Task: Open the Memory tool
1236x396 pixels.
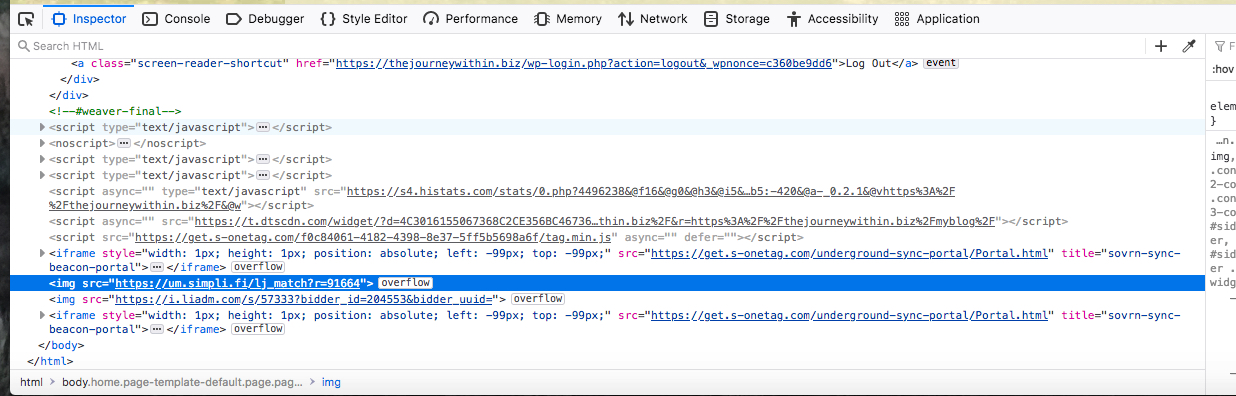Action: [x=568, y=19]
